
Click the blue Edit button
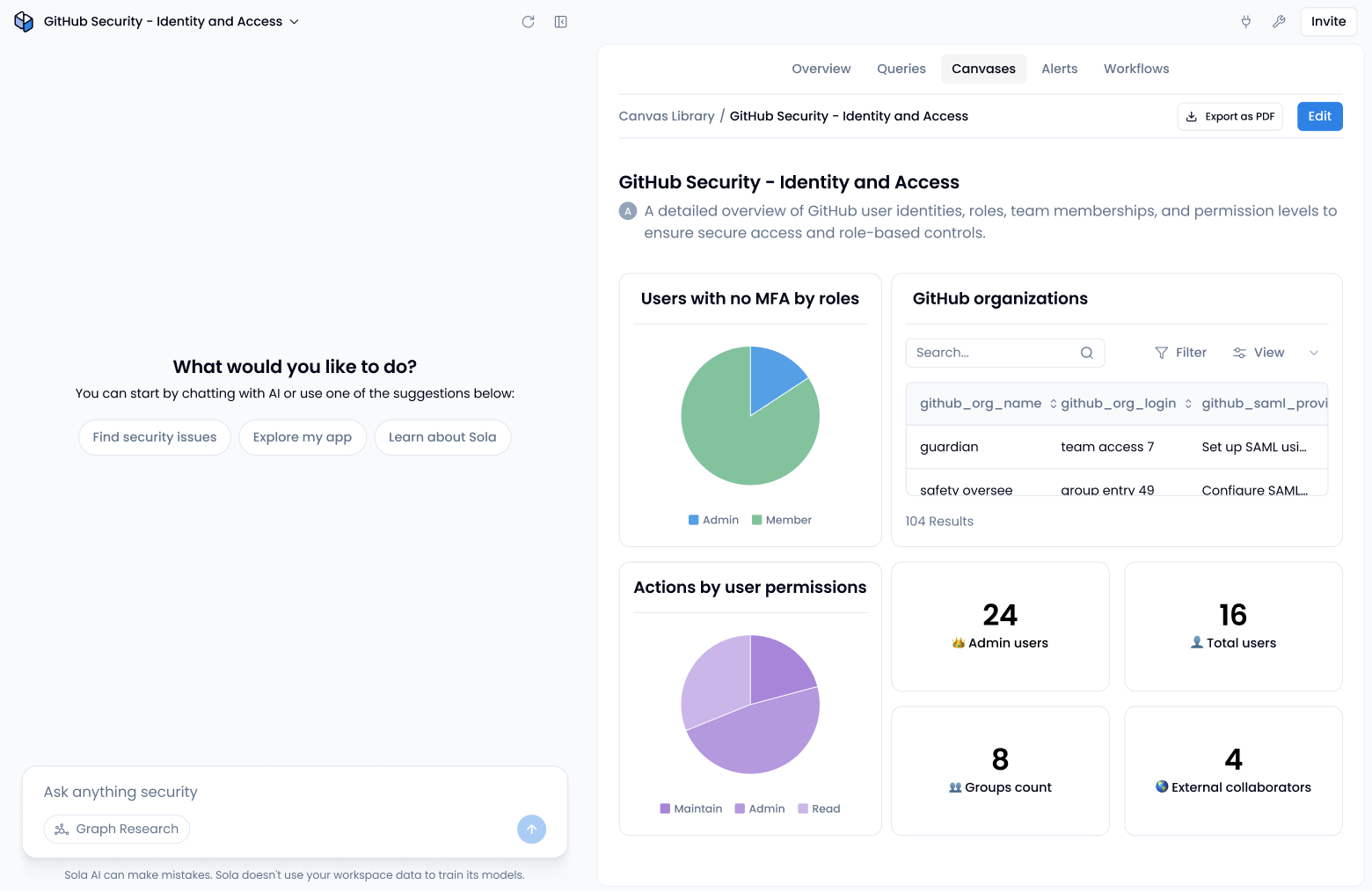pos(1319,116)
